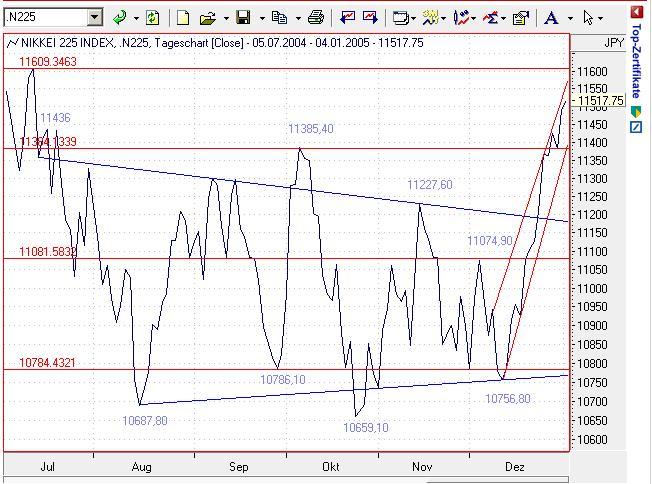The height and width of the screenshot is (484, 652).
Task: Expand dropdown beside chart type icon
Action: 474,18
